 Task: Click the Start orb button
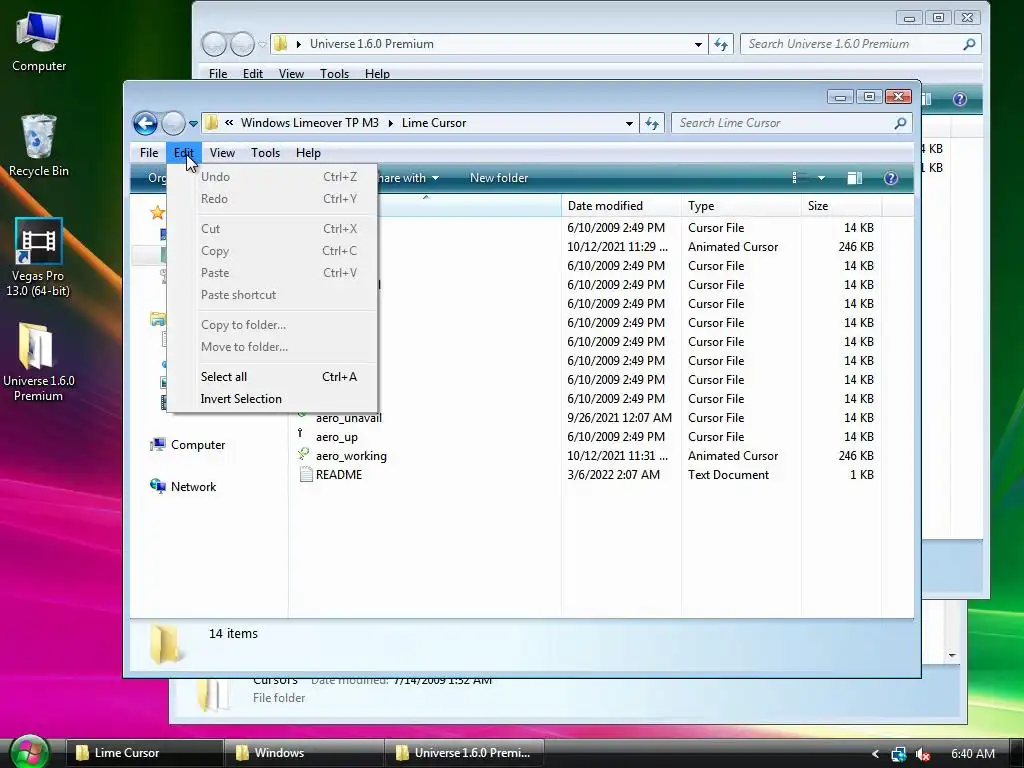click(29, 752)
